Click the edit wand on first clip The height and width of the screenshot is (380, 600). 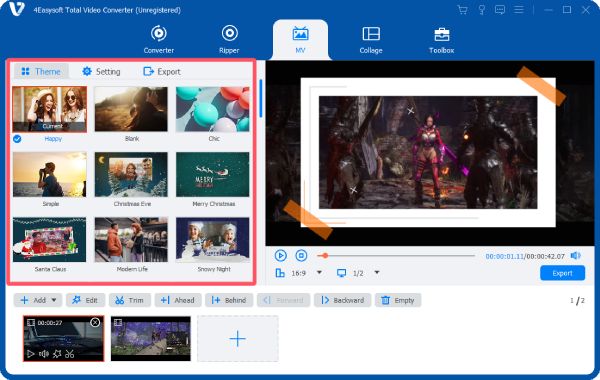(57, 354)
